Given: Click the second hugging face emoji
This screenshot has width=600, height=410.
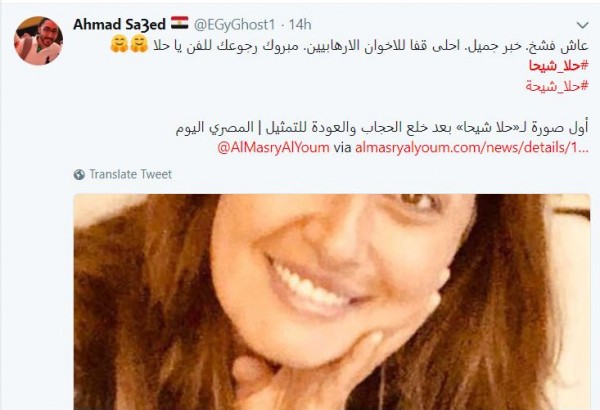Looking at the screenshot, I should click(x=139, y=44).
